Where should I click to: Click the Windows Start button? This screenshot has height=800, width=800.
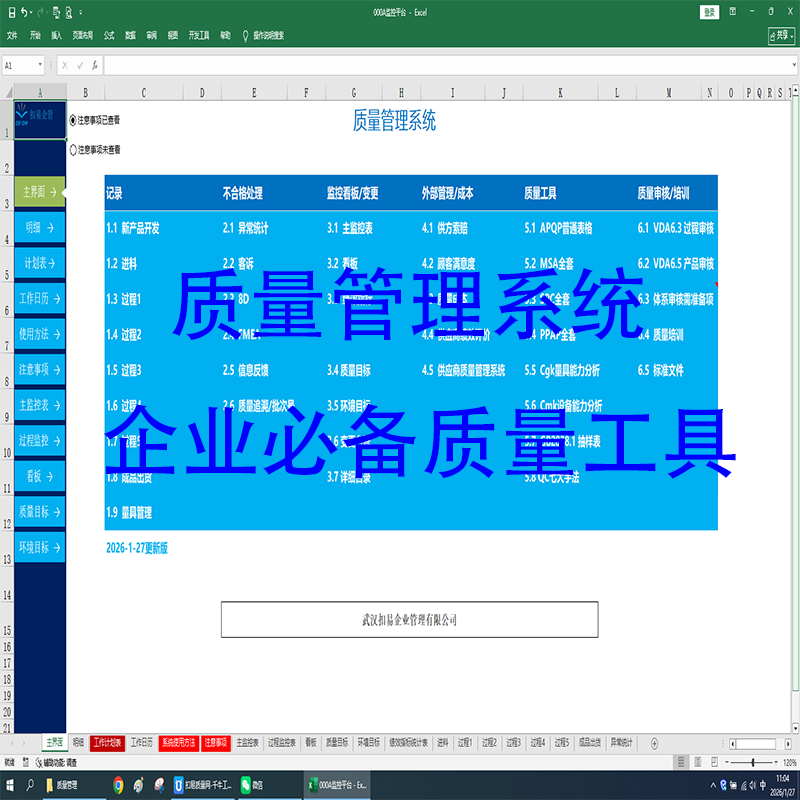click(x=9, y=785)
